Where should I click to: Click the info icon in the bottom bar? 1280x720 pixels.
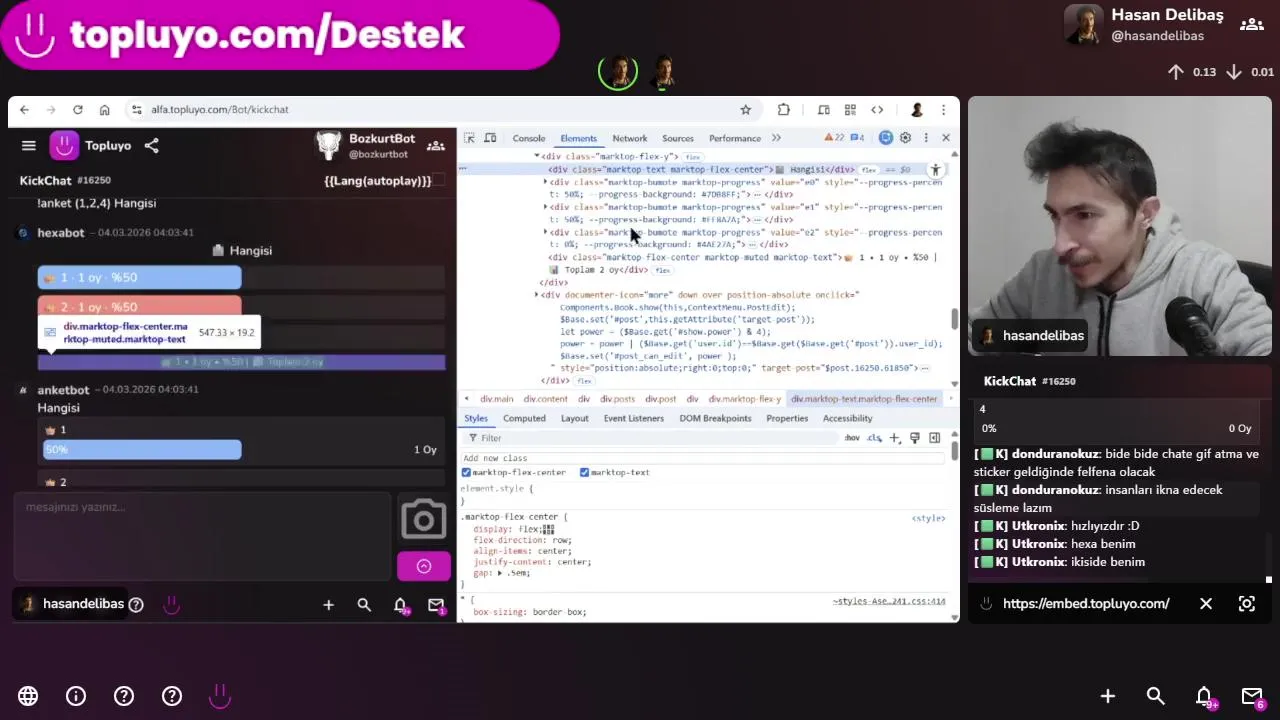coord(76,696)
